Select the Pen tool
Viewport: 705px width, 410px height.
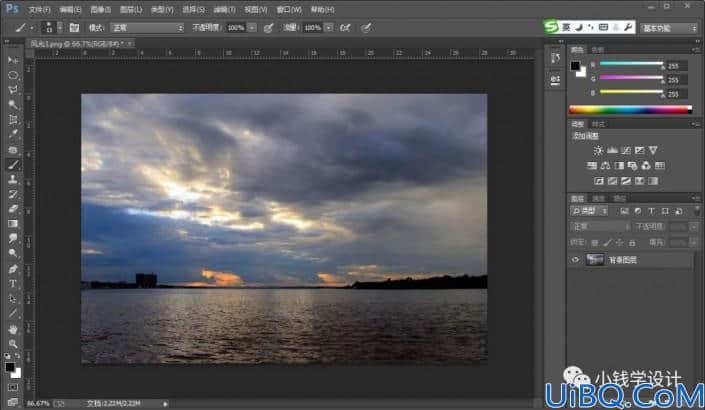click(x=13, y=269)
